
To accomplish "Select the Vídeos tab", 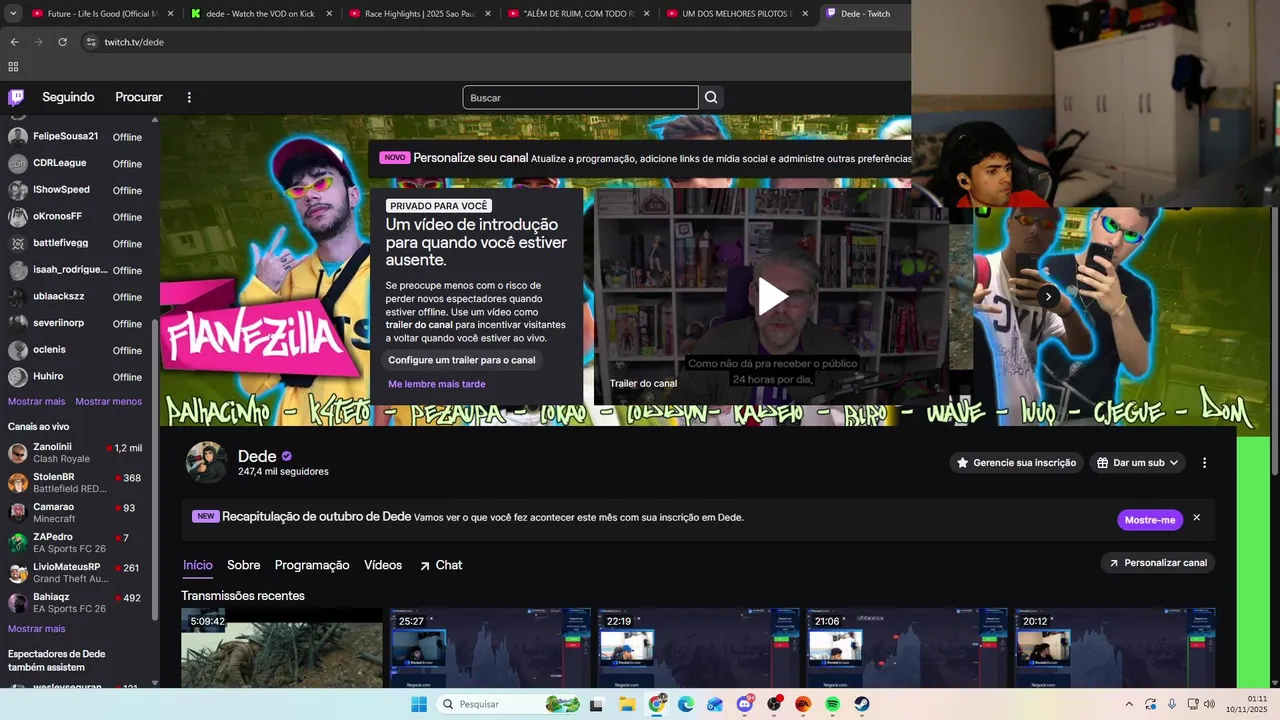I will (383, 565).
